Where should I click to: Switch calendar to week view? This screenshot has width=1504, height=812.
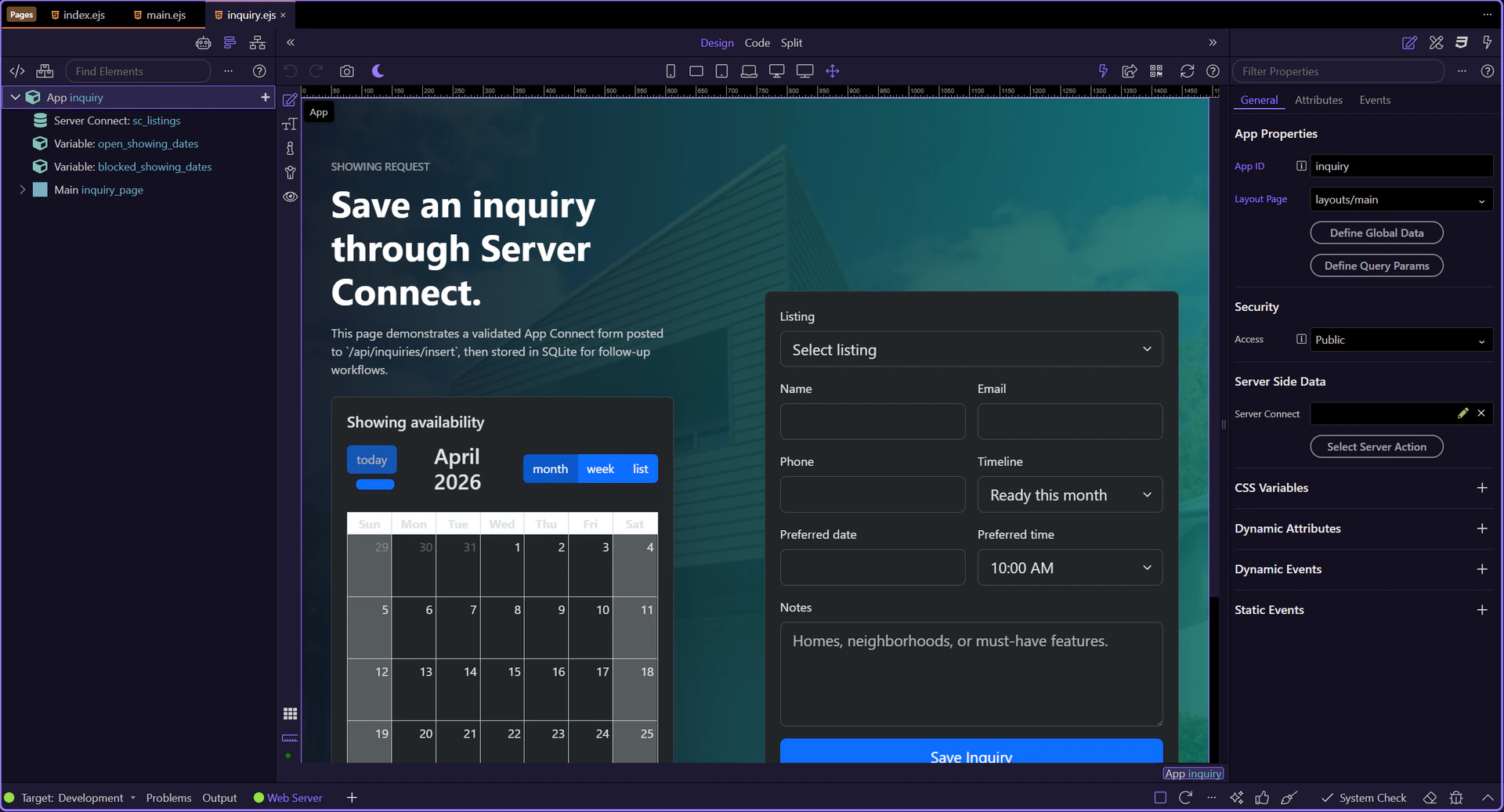tap(600, 469)
